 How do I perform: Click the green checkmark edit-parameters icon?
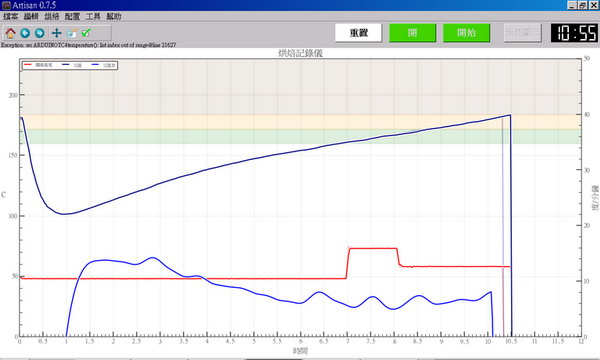(x=86, y=33)
